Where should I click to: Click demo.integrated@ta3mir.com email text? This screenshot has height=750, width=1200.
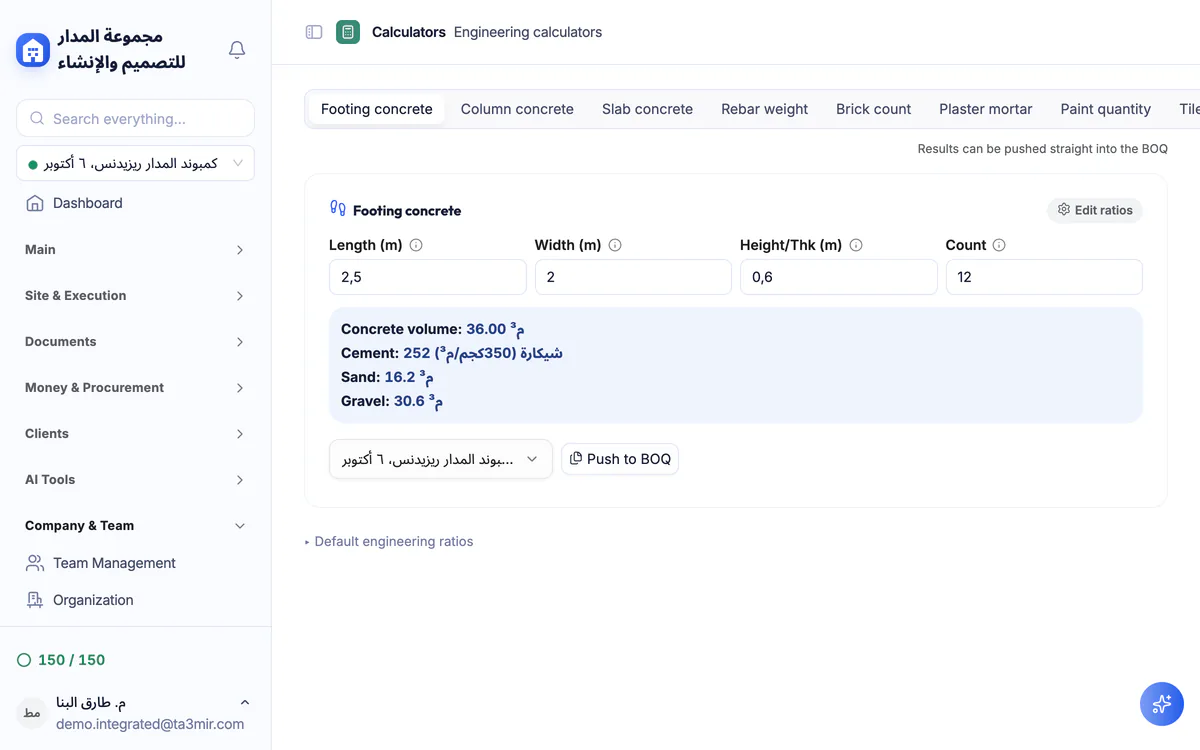click(x=150, y=724)
